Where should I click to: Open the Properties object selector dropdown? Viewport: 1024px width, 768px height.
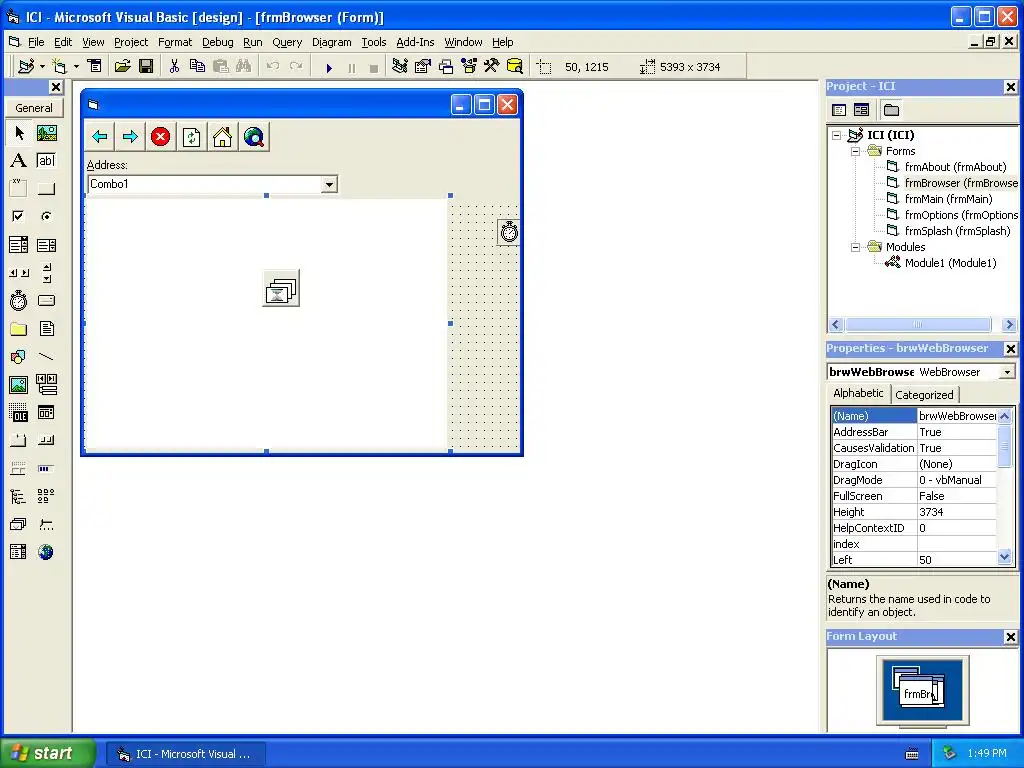click(1007, 372)
